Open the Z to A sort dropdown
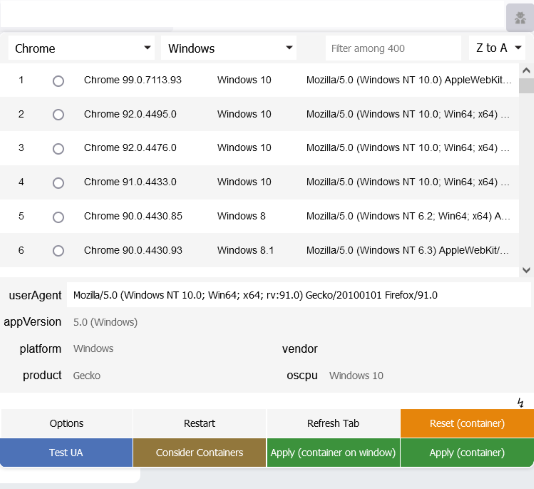This screenshot has width=534, height=489. coord(497,48)
